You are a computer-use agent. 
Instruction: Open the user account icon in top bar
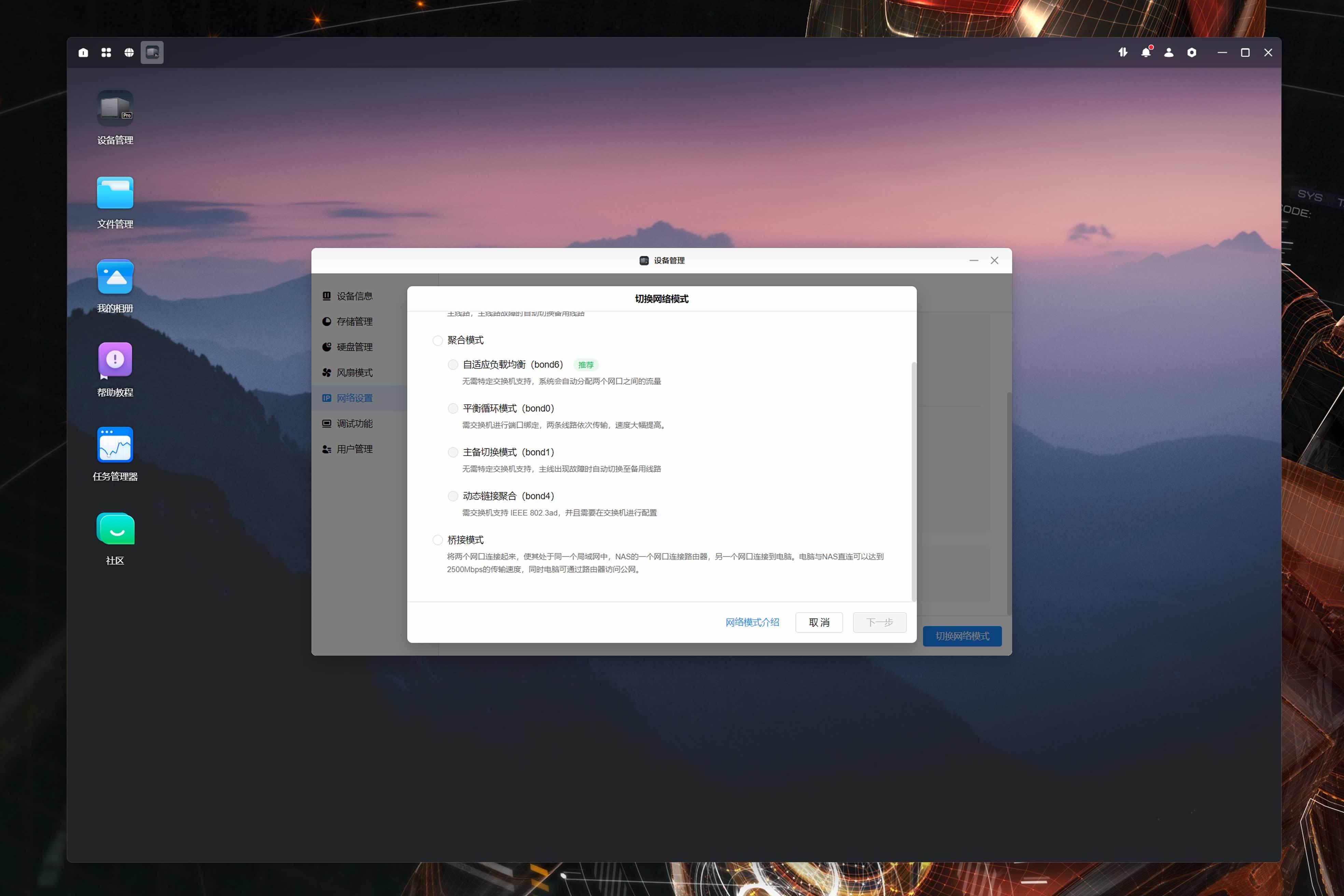(1168, 53)
